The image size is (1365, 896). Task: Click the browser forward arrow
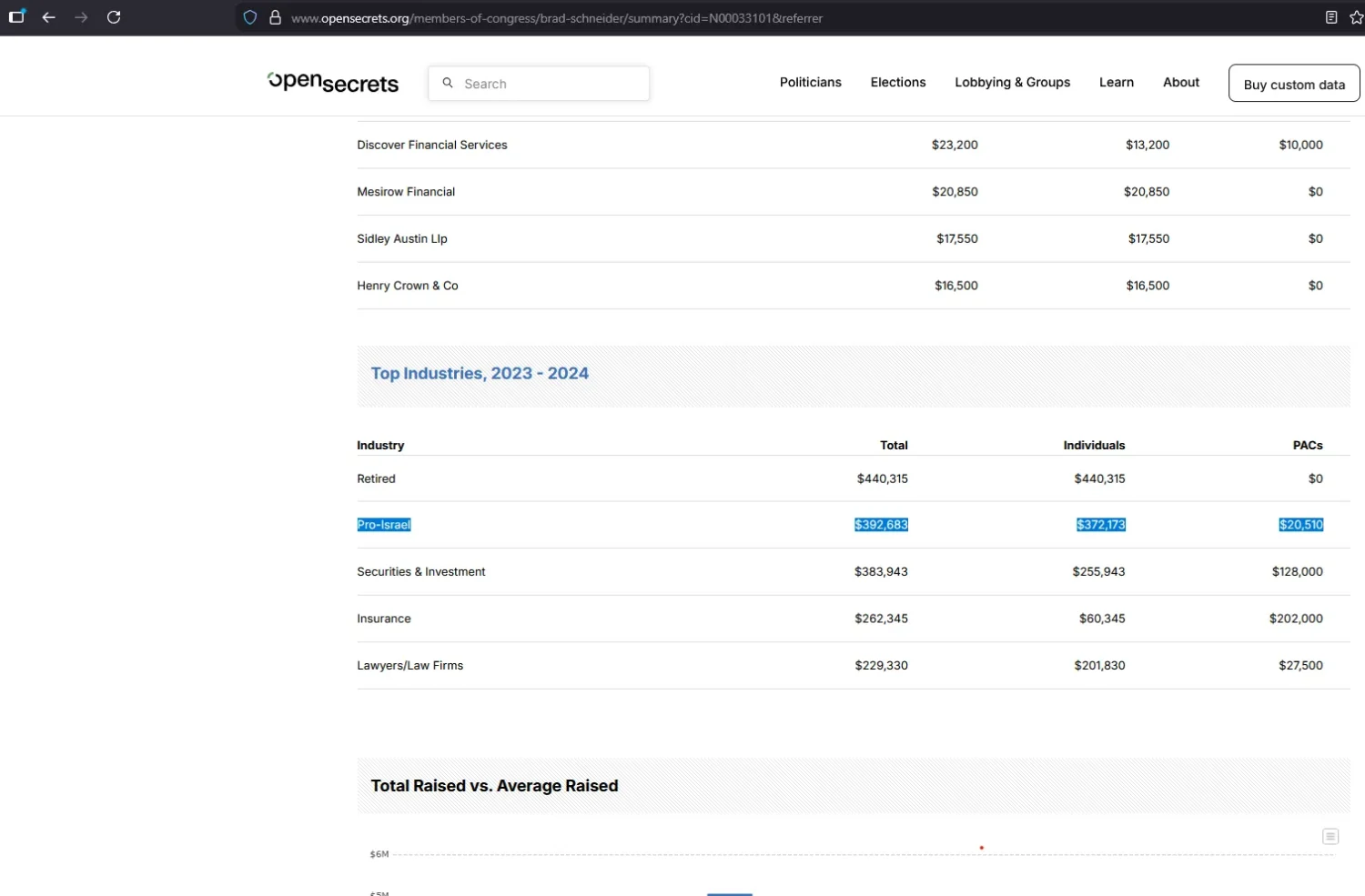pyautogui.click(x=81, y=17)
